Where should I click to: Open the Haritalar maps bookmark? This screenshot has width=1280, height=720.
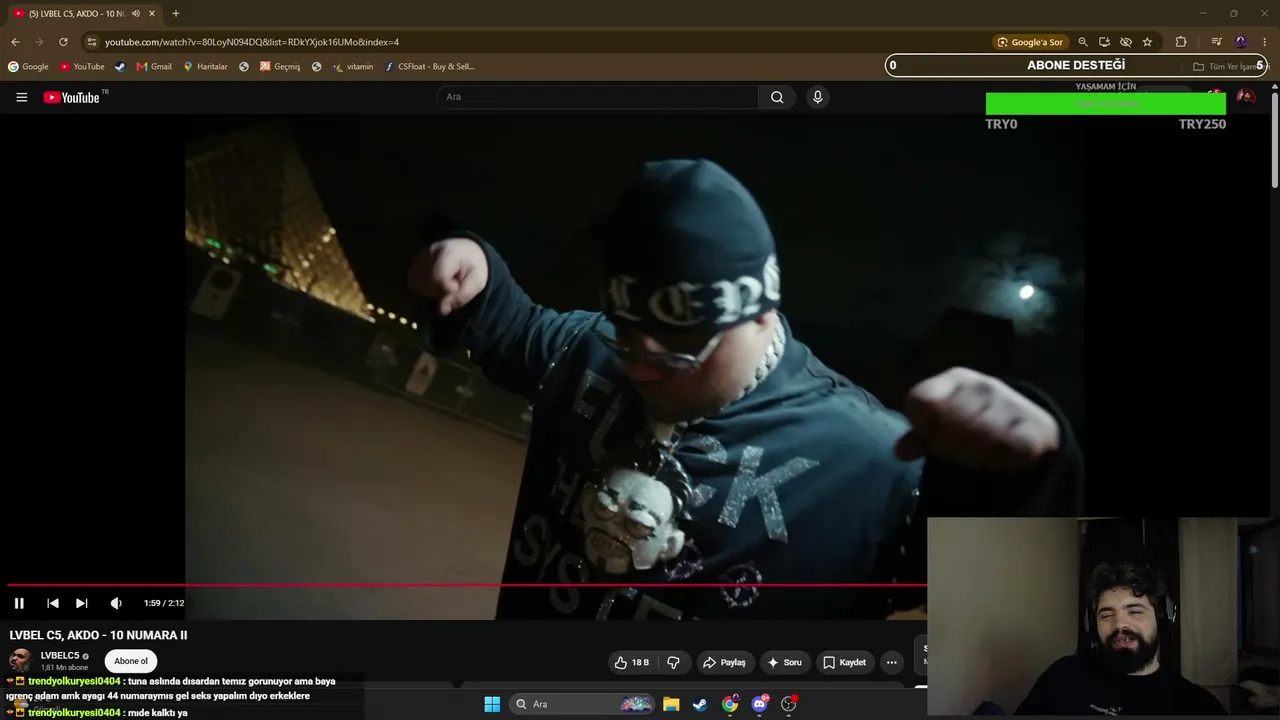pos(205,67)
